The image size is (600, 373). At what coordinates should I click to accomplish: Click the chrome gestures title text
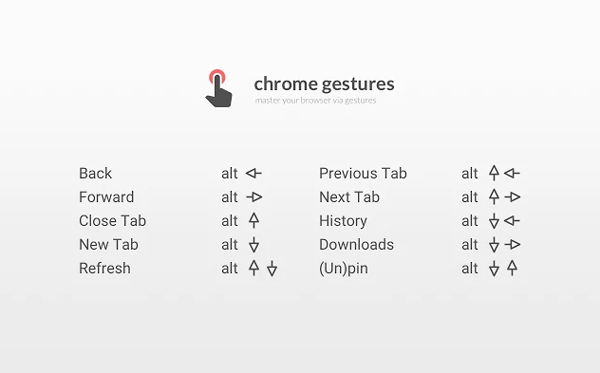[324, 84]
